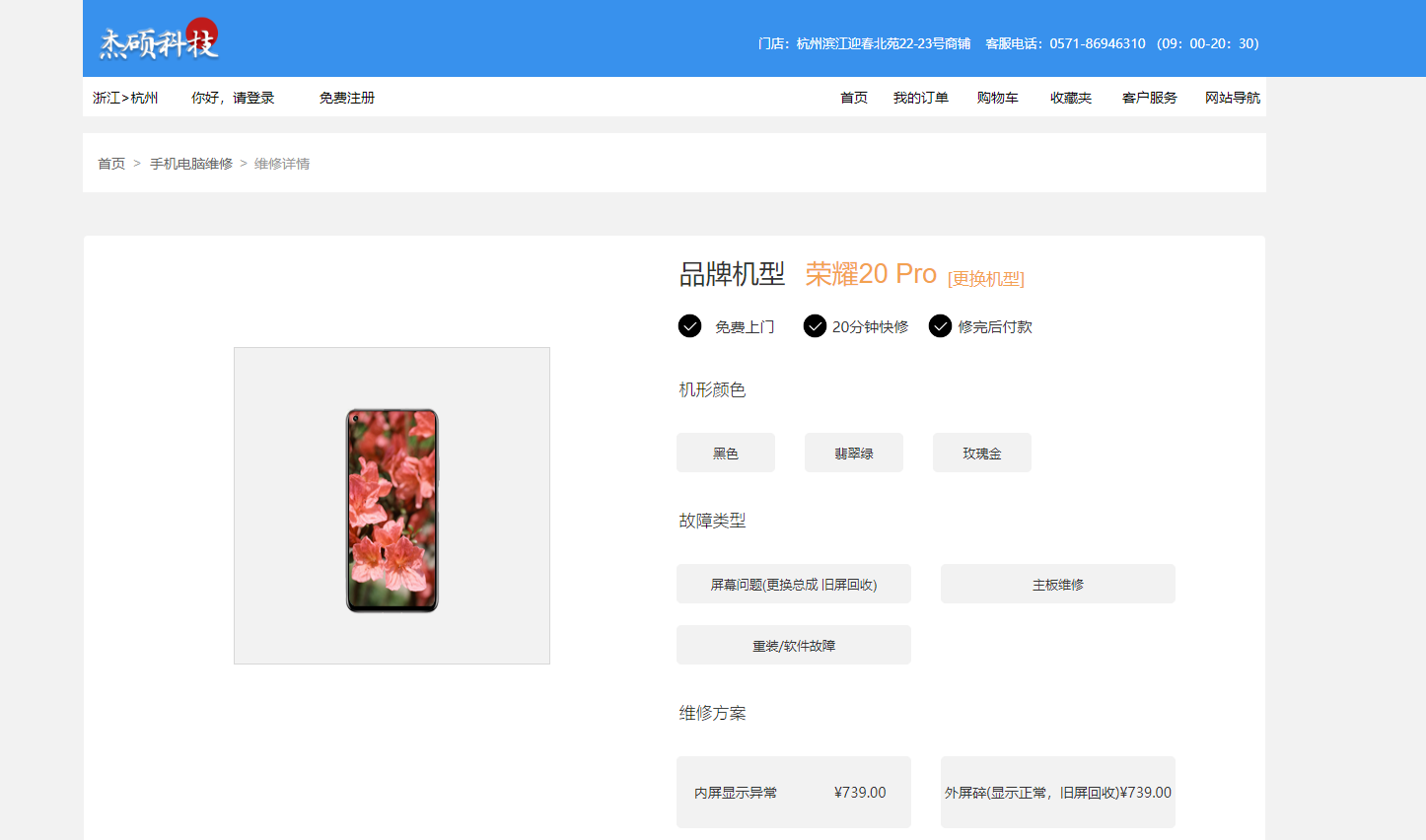Open 收藏夹 menu item
1426x840 pixels.
pyautogui.click(x=1071, y=98)
